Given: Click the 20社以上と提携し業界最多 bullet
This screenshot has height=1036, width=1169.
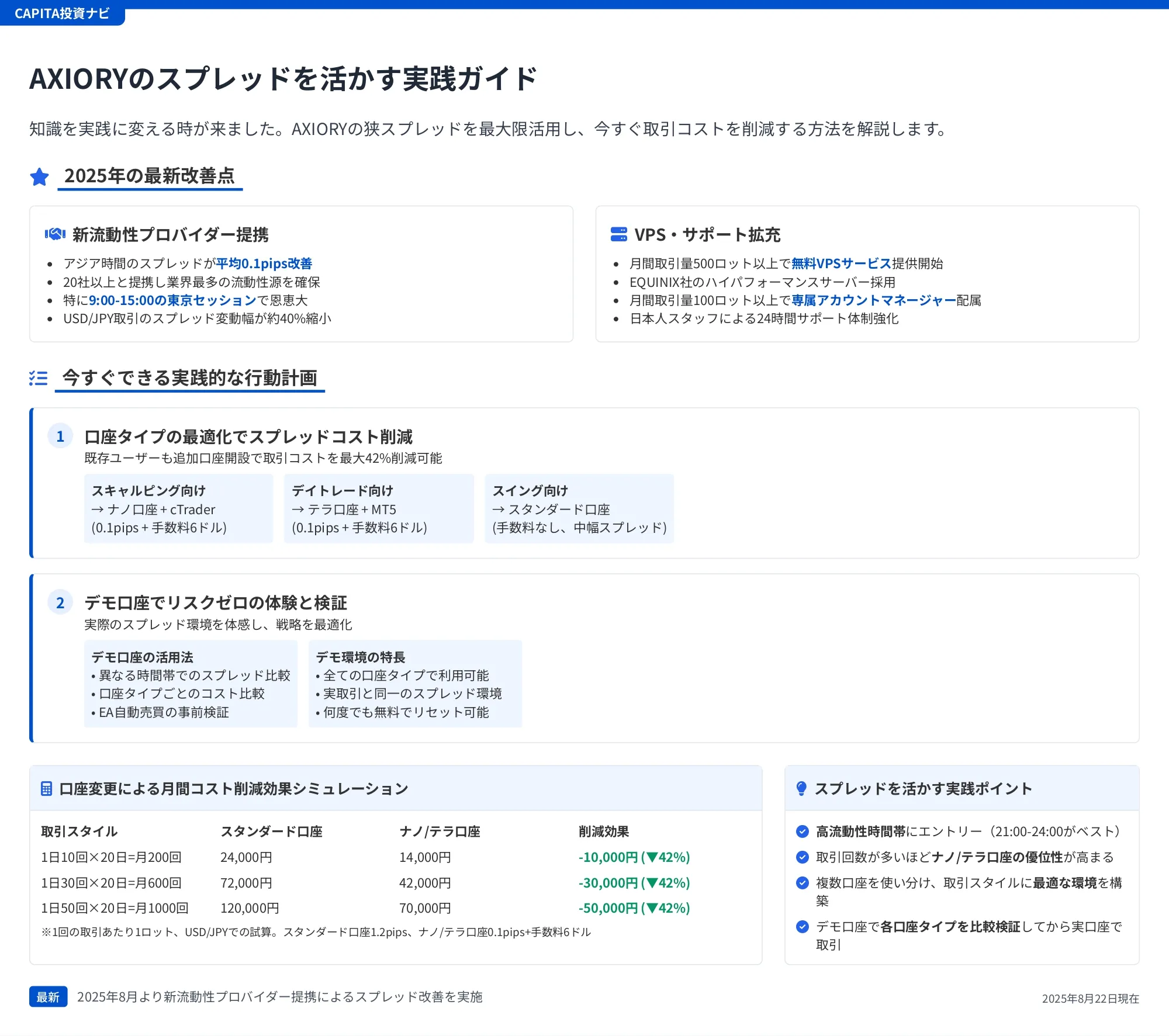Looking at the screenshot, I should click(192, 282).
